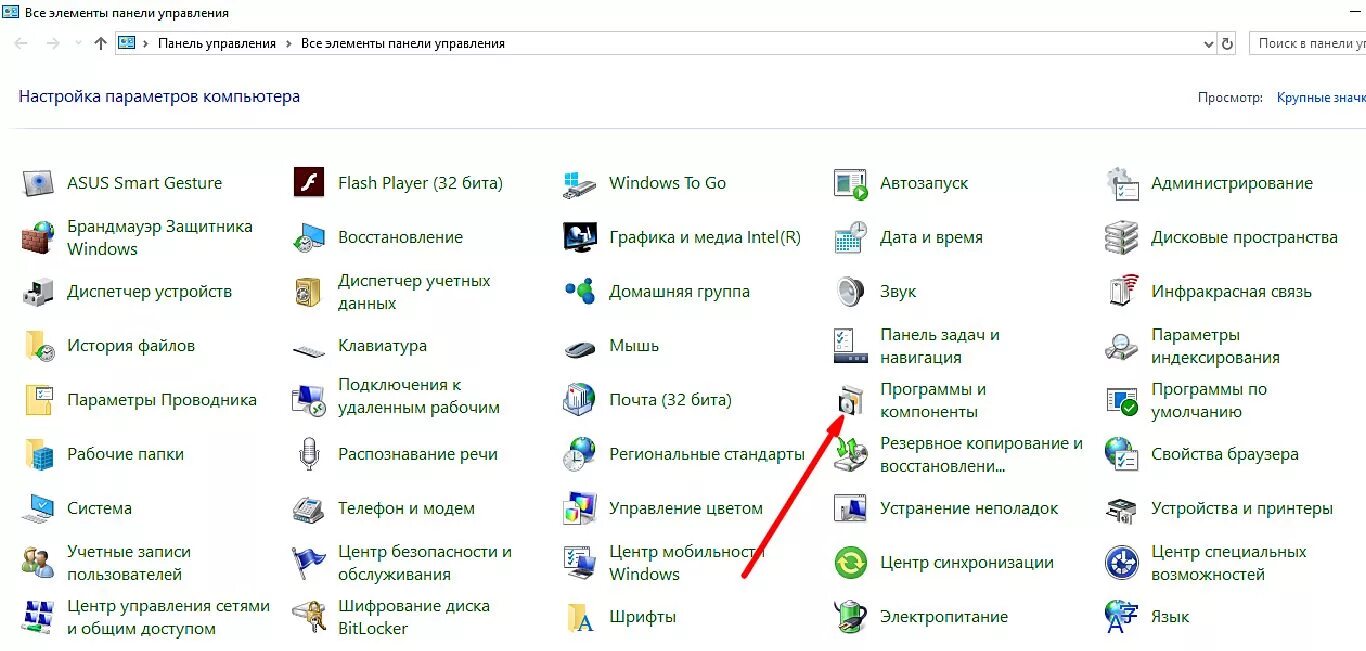The height and width of the screenshot is (651, 1366).
Task: Open the Звук speaker icon
Action: [x=851, y=291]
